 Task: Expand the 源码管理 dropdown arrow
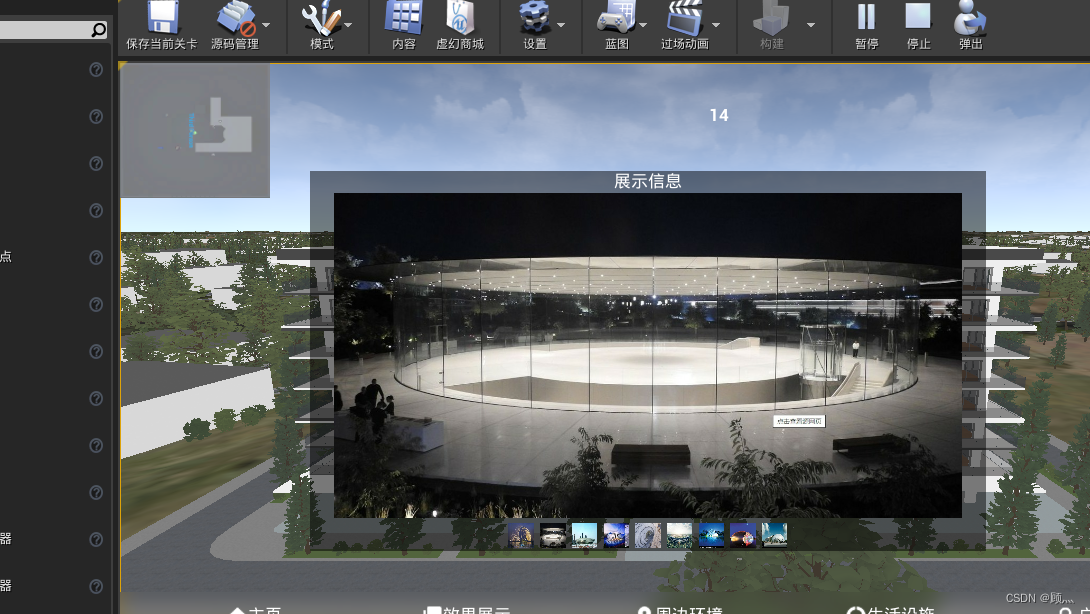[x=266, y=25]
